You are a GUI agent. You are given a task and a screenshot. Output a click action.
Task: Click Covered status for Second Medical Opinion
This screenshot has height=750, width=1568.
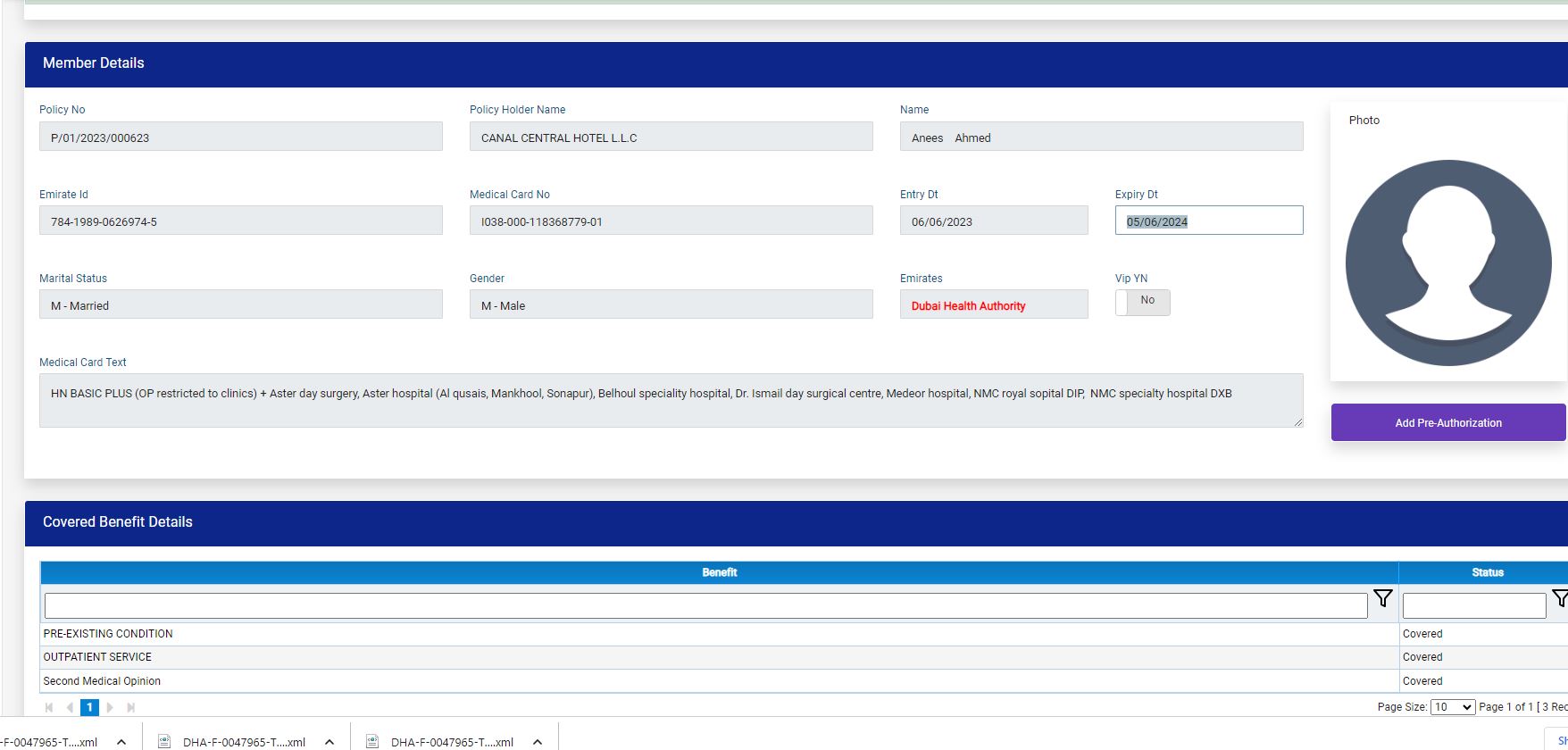coord(1422,681)
